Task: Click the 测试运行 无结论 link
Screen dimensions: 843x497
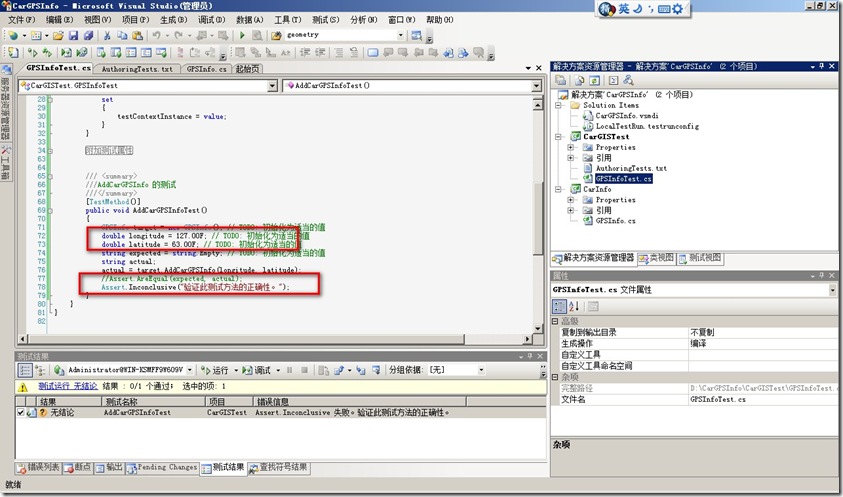Action: tap(68, 385)
